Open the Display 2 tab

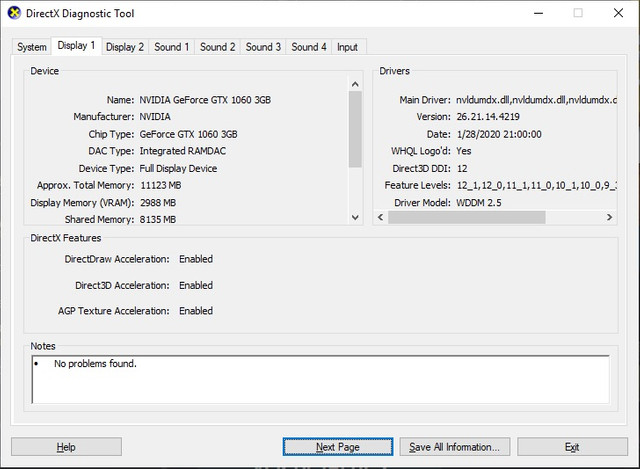point(125,47)
